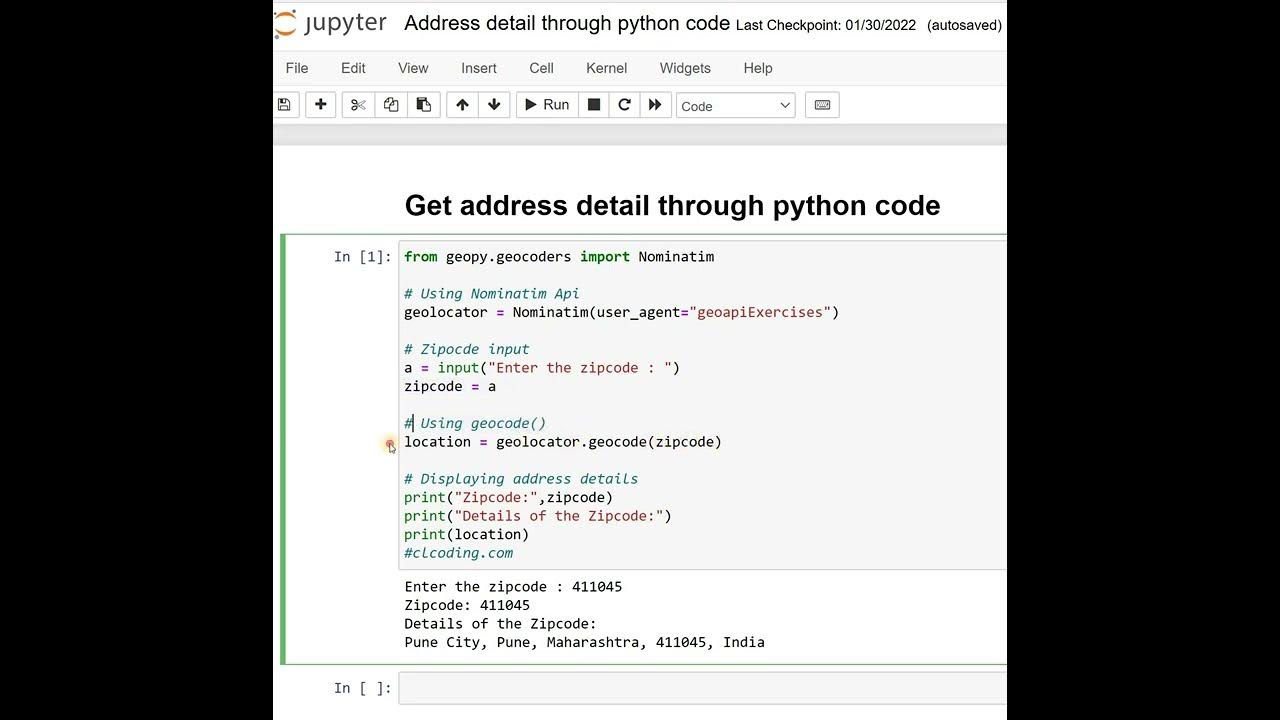This screenshot has height=720, width=1280.
Task: Click the comment '# Zipocde input'
Action: [x=467, y=349]
